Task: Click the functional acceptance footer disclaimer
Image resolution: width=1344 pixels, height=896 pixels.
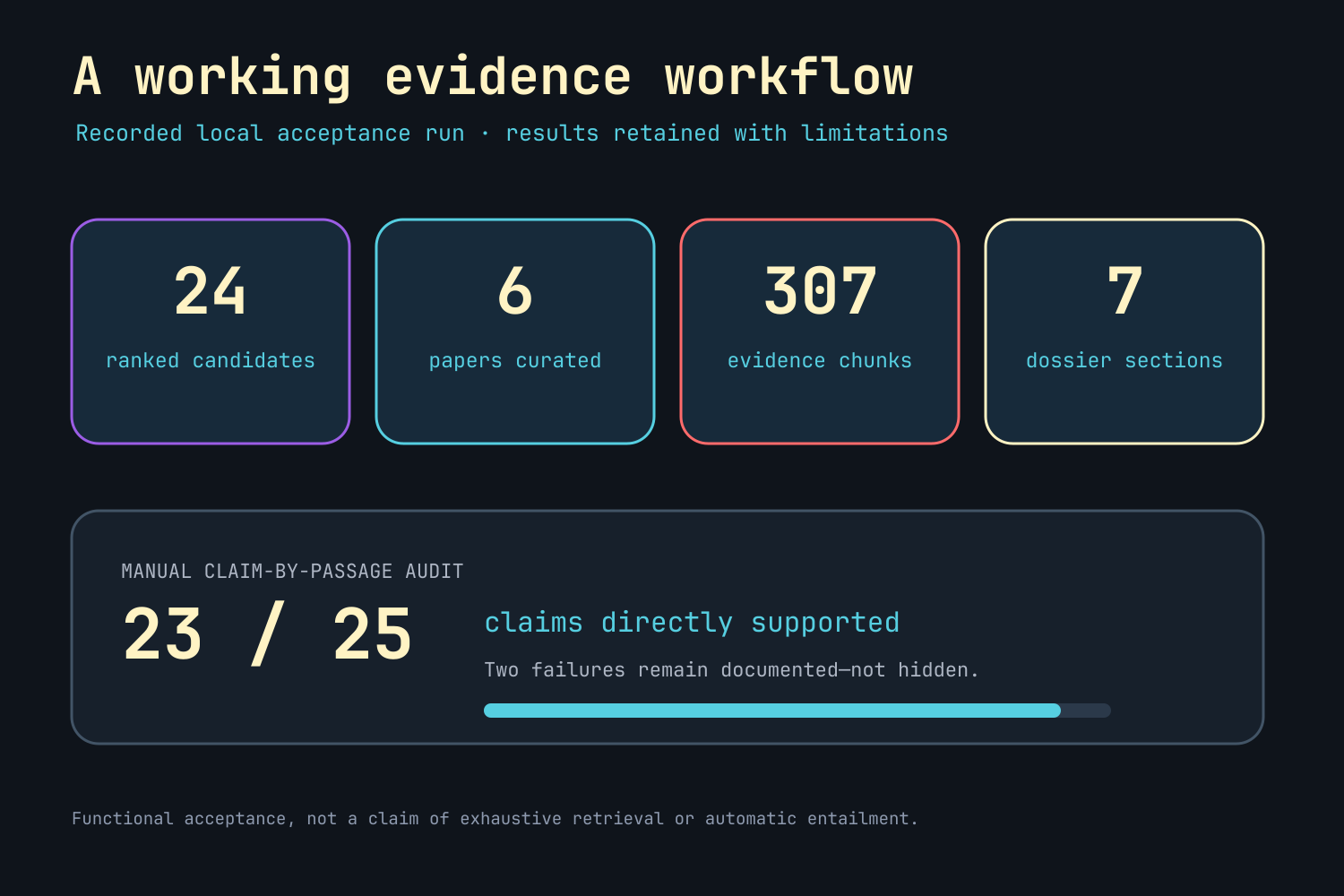Action: tap(495, 819)
